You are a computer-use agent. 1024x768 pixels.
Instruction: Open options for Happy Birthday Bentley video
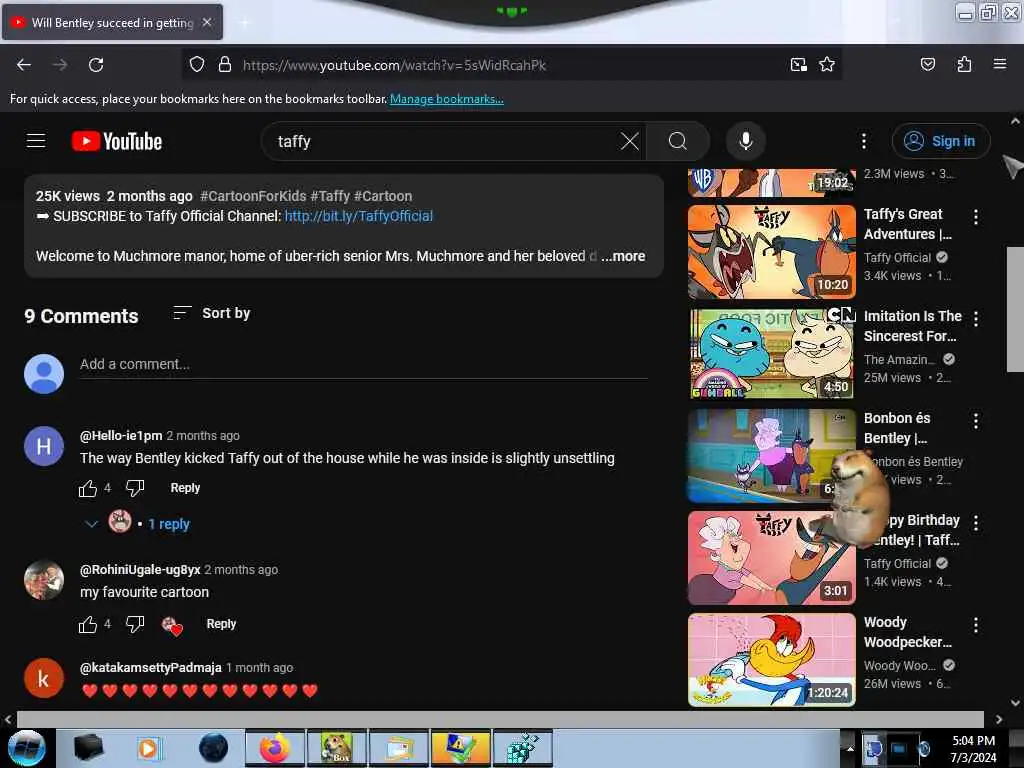[x=976, y=522]
